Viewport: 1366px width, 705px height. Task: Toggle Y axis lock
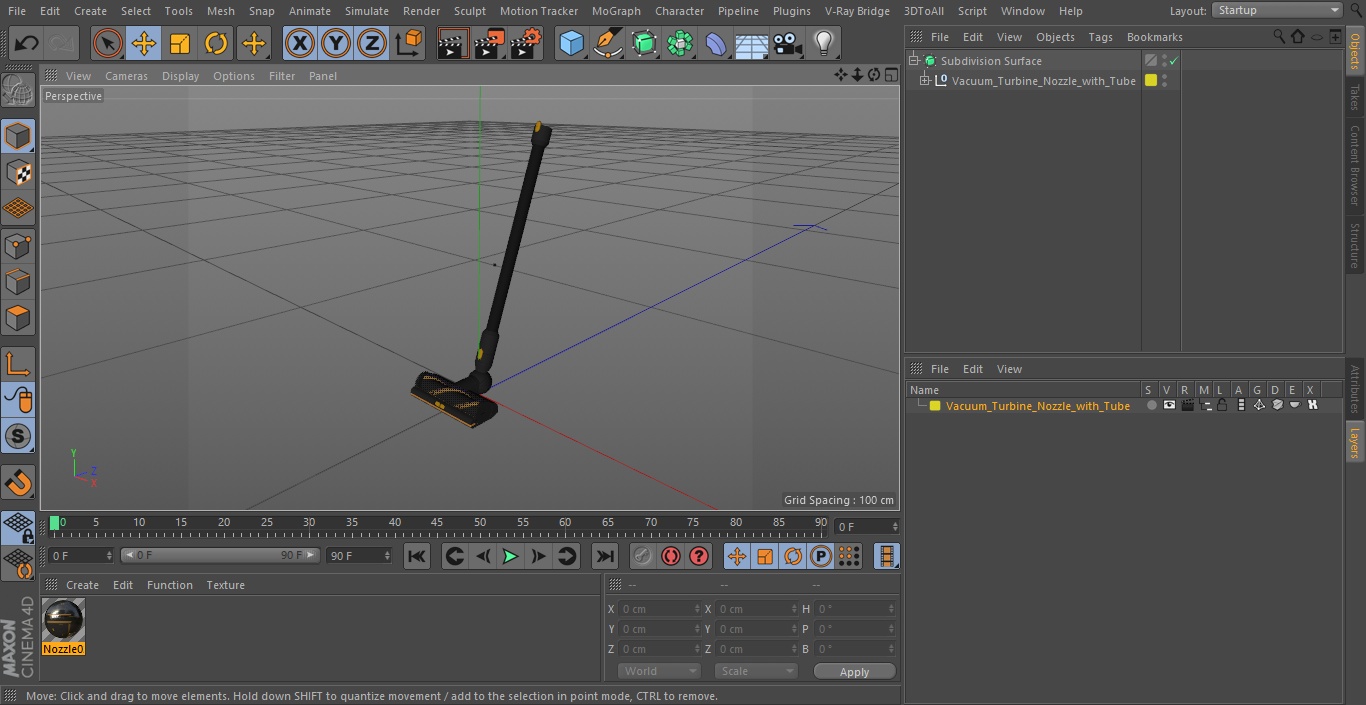click(x=336, y=44)
